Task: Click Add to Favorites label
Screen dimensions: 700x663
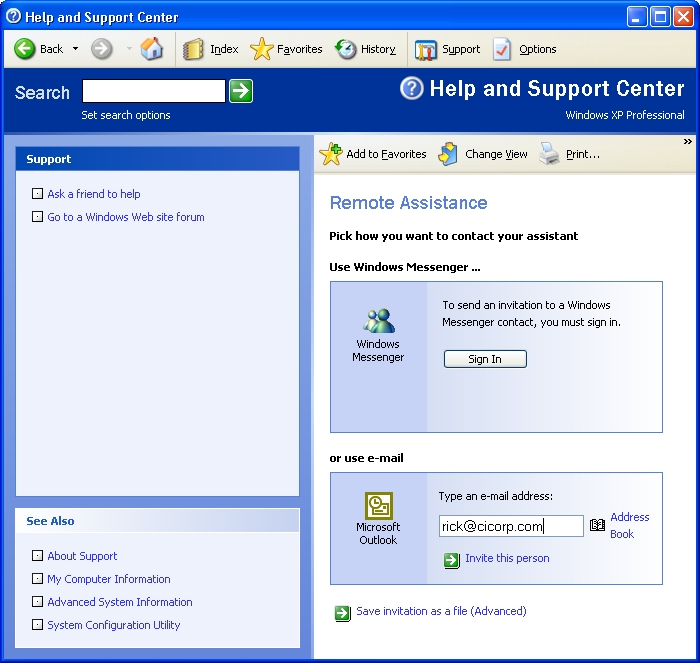Action: tap(386, 154)
